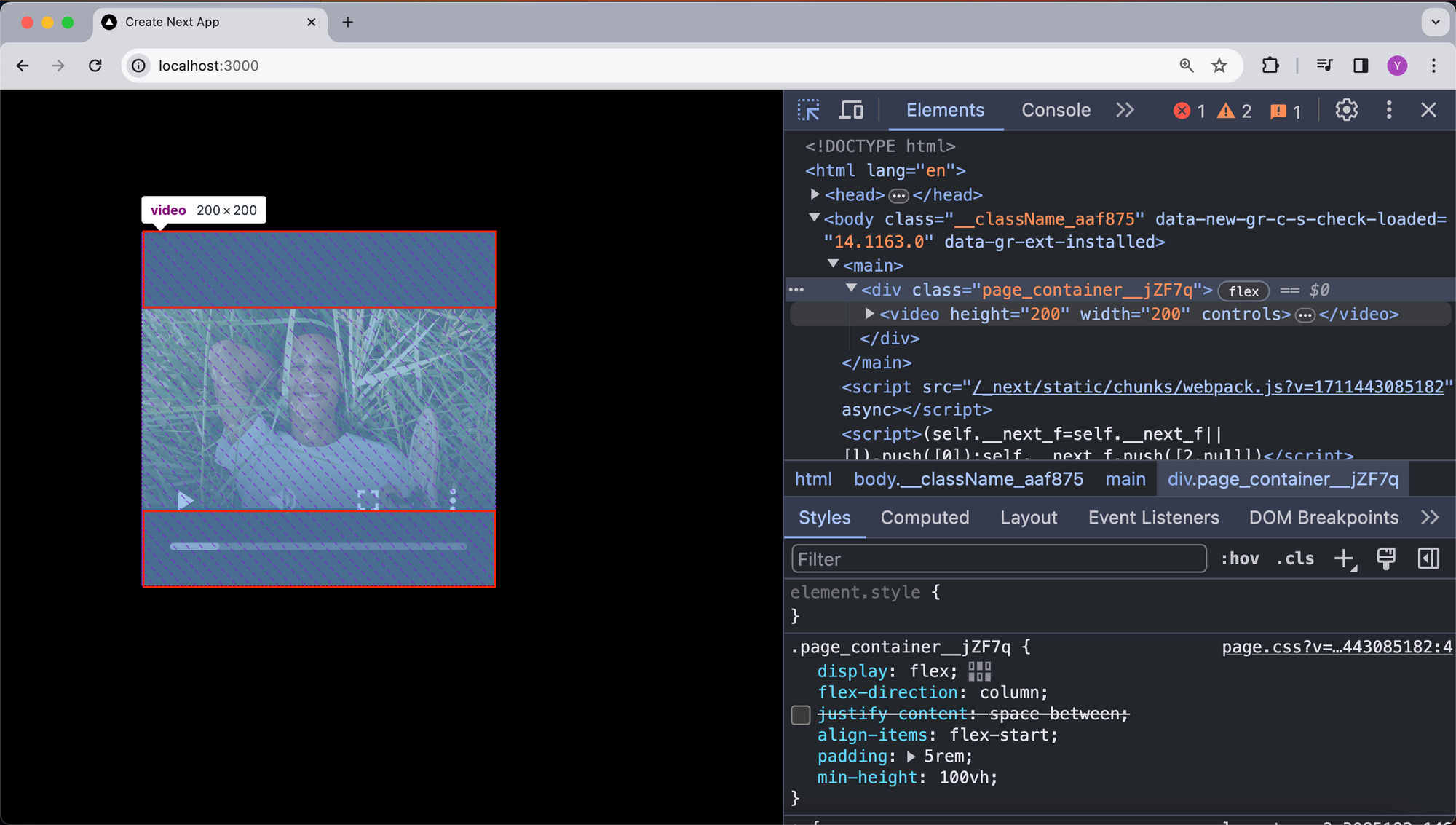Viewport: 1456px width, 825px height.
Task: Expand the padding shorthand triangle
Action: 911,757
